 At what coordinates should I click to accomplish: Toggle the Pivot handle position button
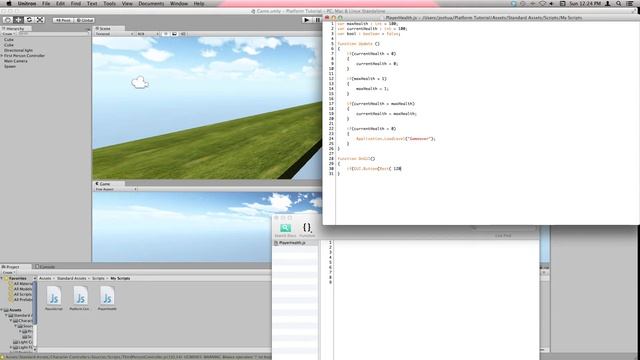pyautogui.click(x=63, y=20)
